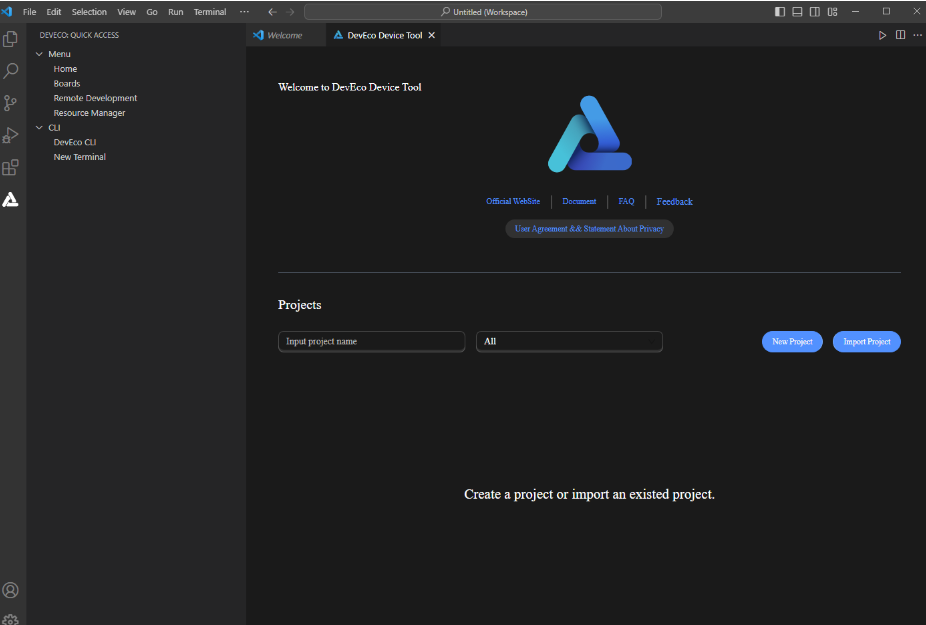Toggle the secondary side bar layout icon
The height and width of the screenshot is (625, 926).
click(814, 12)
